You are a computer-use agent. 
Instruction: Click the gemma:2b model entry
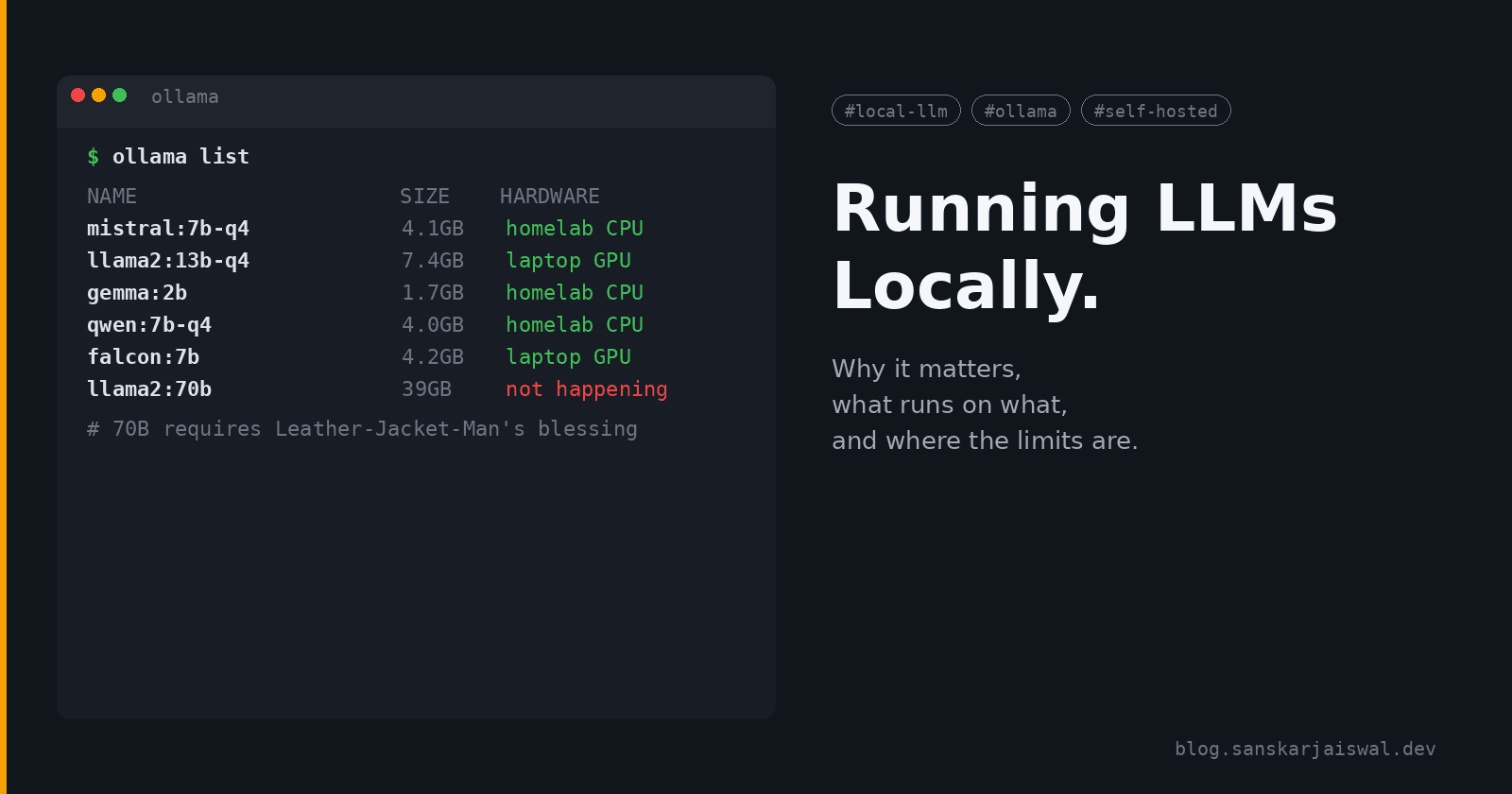137,293
